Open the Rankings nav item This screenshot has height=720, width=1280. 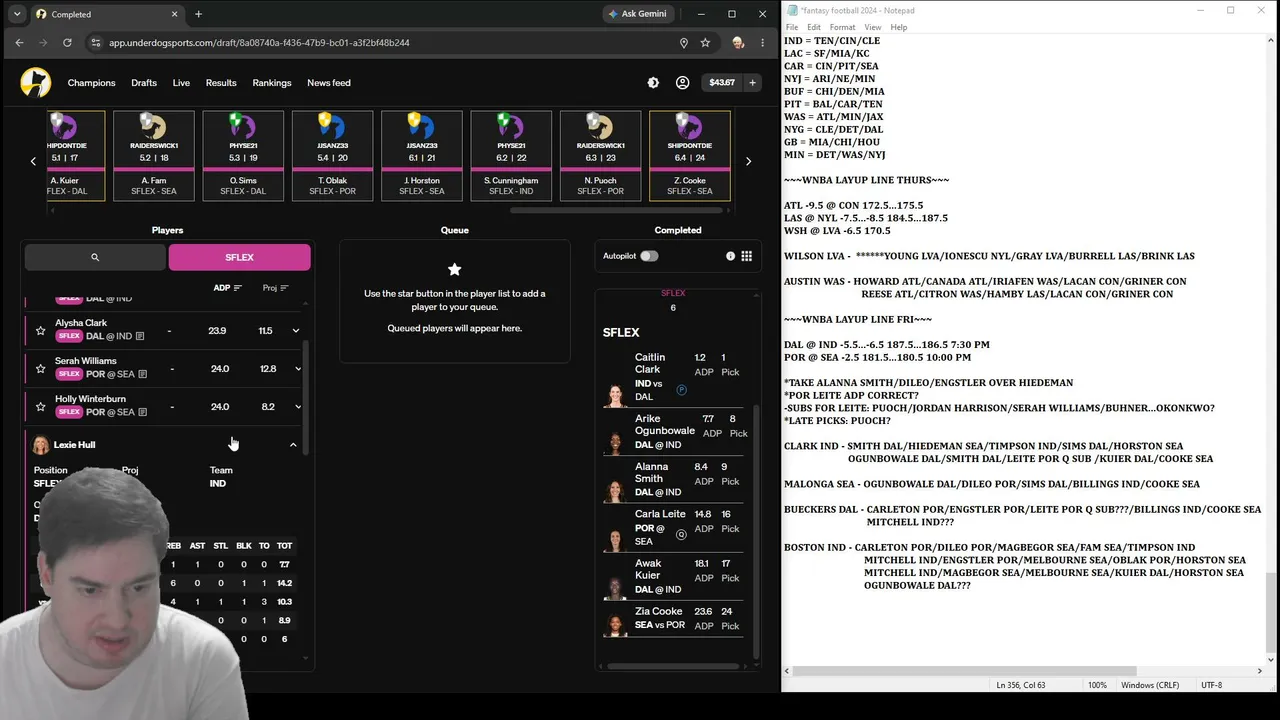(x=272, y=83)
